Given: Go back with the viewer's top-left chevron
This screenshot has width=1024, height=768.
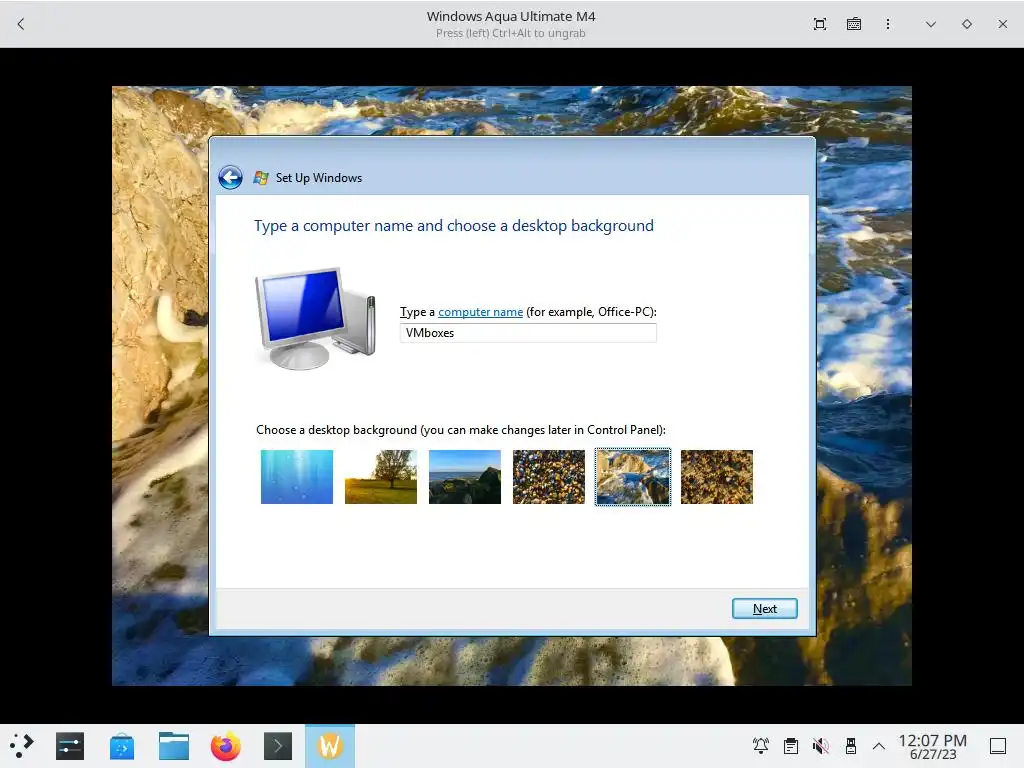Looking at the screenshot, I should pyautogui.click(x=21, y=24).
